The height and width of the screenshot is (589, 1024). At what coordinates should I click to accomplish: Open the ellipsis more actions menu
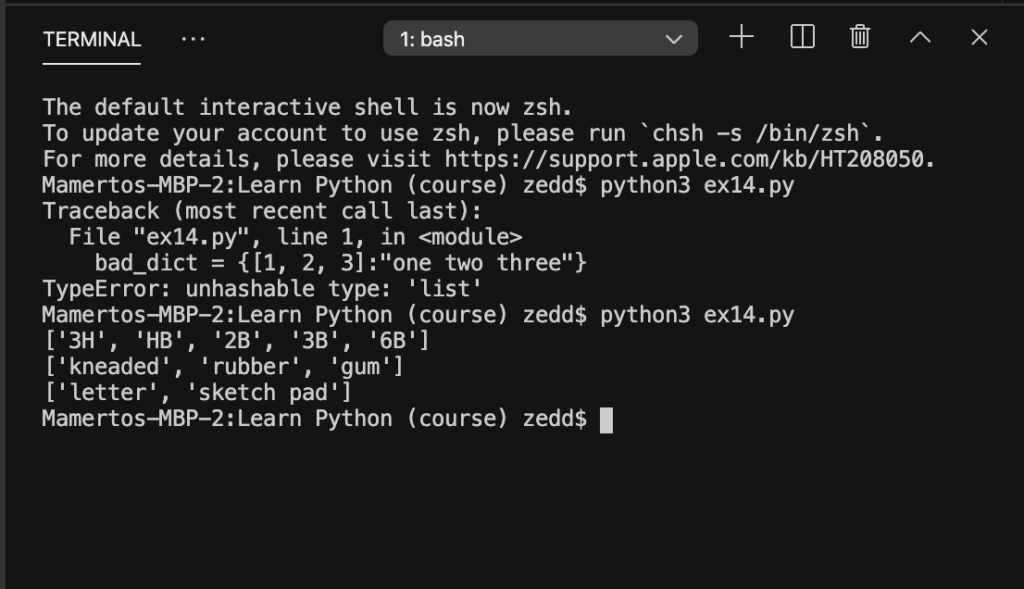[x=193, y=39]
